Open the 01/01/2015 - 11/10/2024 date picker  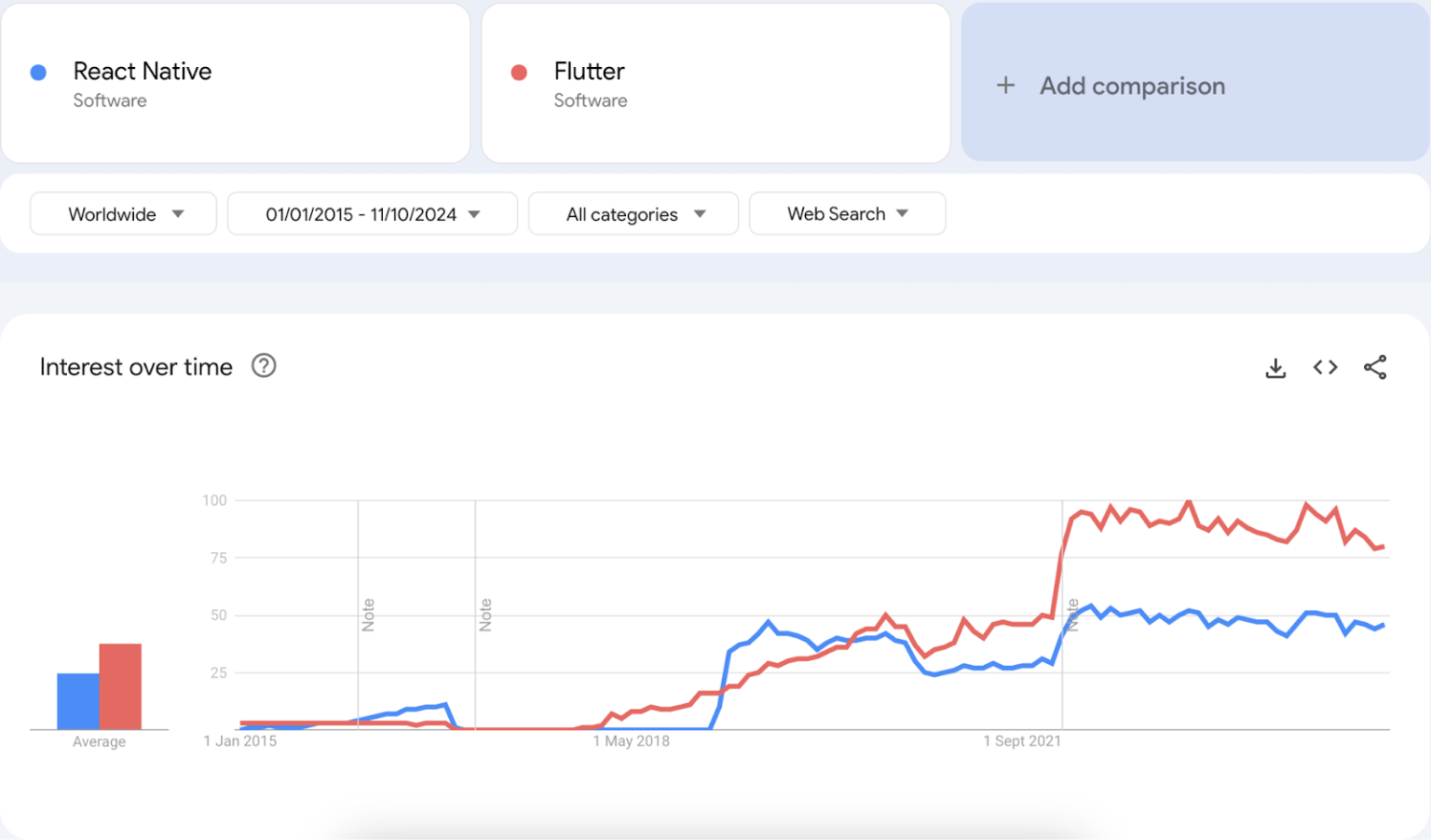coord(372,213)
